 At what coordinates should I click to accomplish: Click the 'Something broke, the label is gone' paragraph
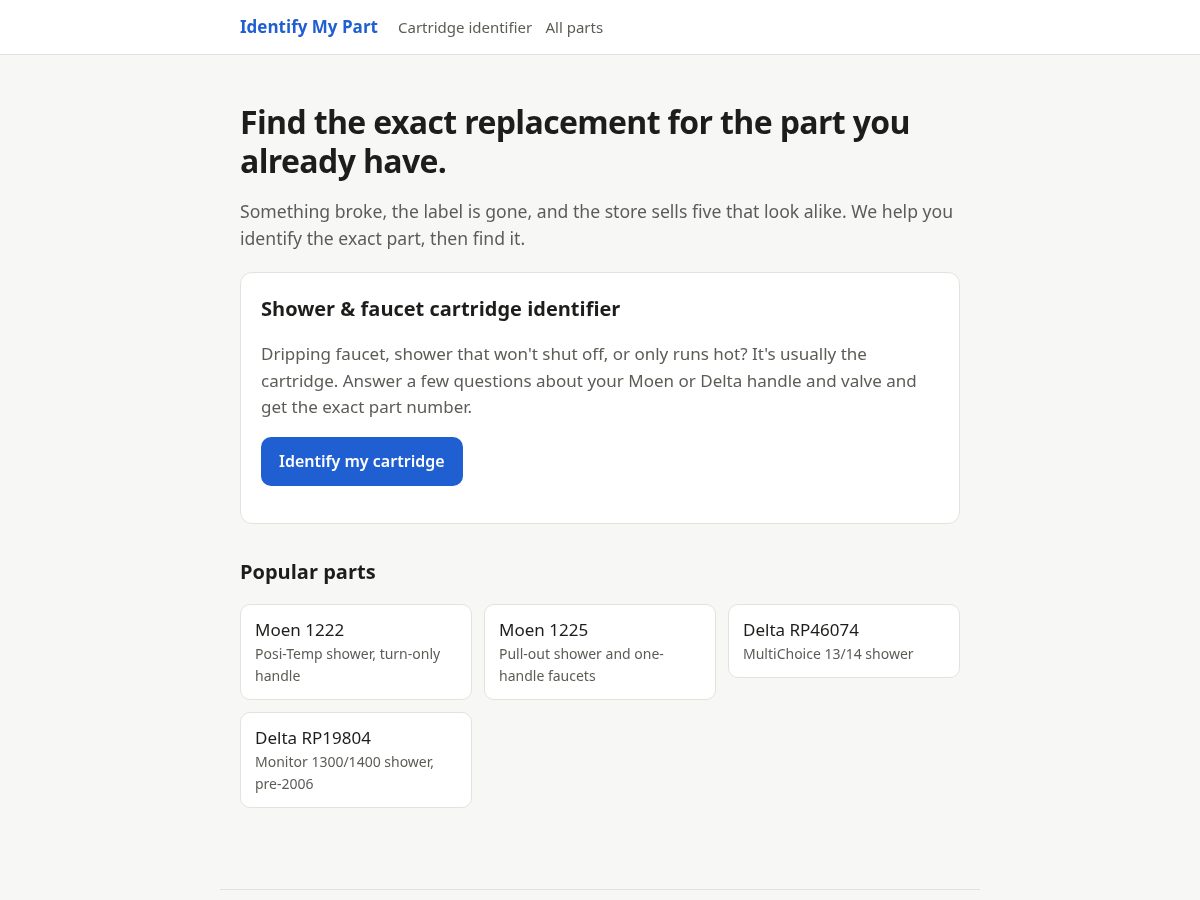click(x=597, y=225)
